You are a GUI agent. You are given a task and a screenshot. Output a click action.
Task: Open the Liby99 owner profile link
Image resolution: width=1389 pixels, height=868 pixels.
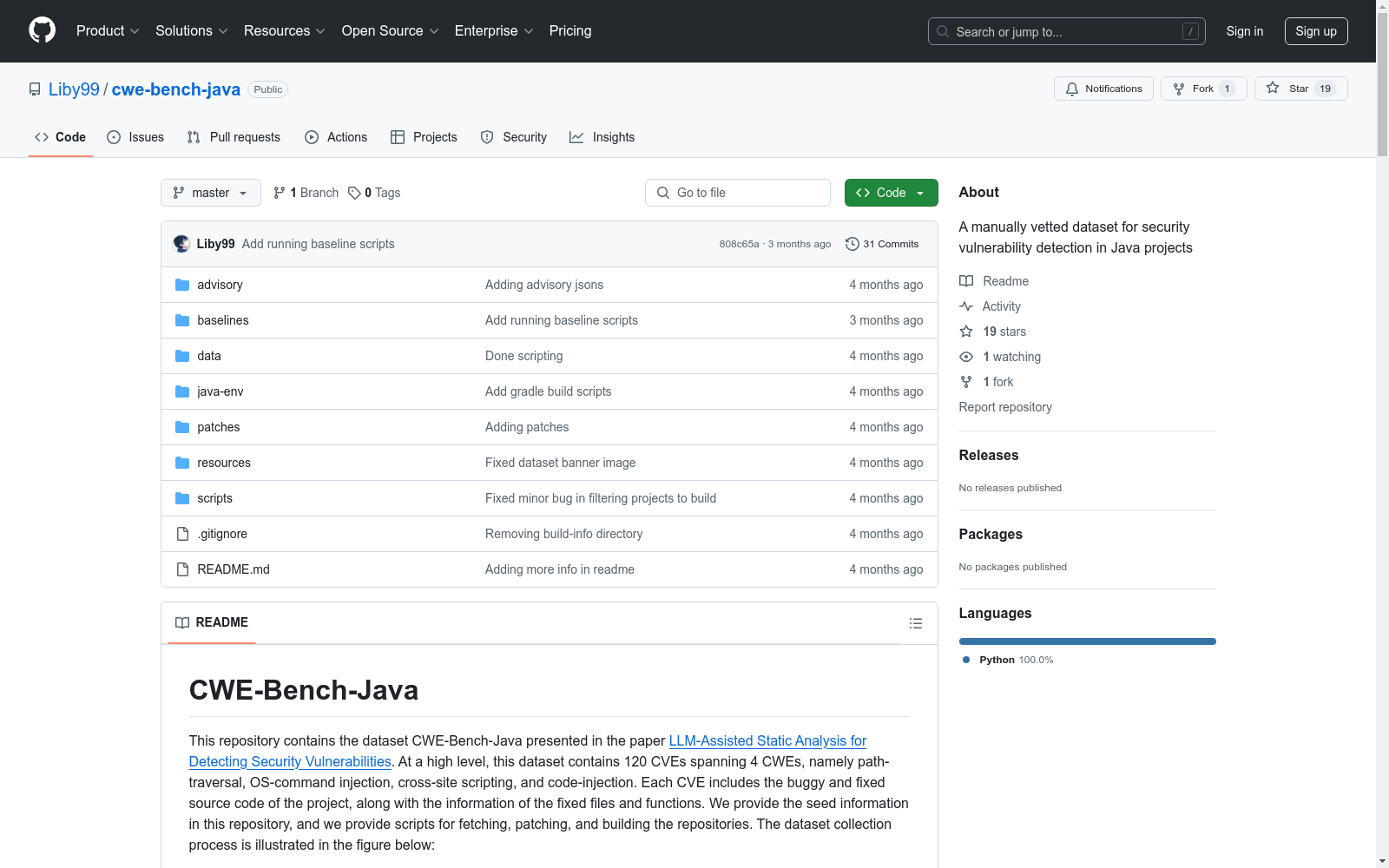point(74,89)
